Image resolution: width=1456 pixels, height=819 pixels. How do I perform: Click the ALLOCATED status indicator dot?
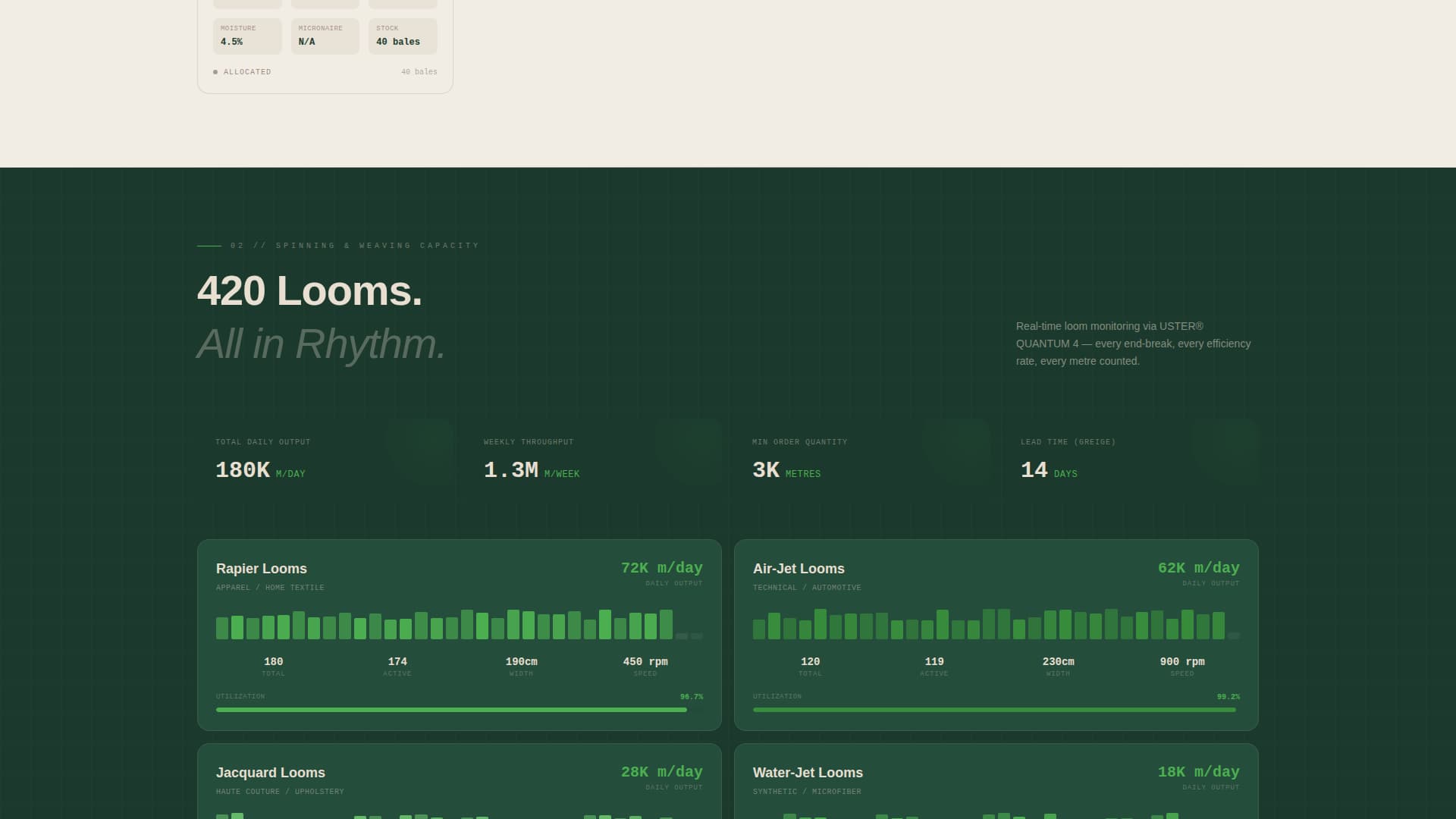[x=216, y=71]
